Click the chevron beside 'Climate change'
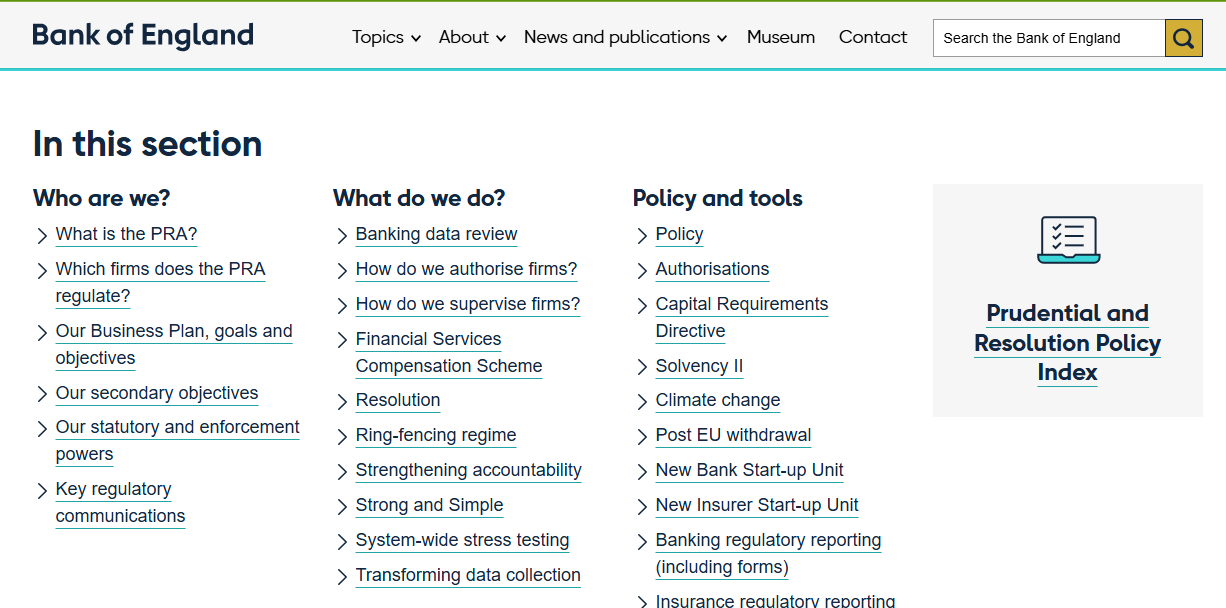This screenshot has width=1226, height=608. (641, 401)
